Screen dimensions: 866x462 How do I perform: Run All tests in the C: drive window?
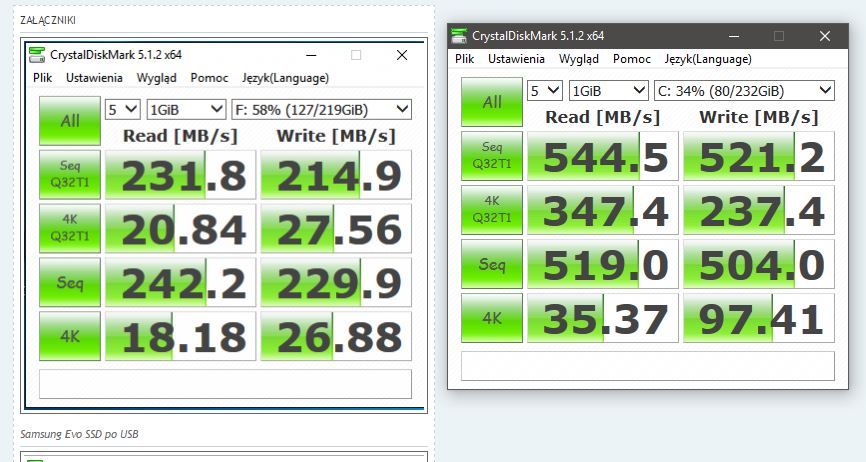coord(492,102)
